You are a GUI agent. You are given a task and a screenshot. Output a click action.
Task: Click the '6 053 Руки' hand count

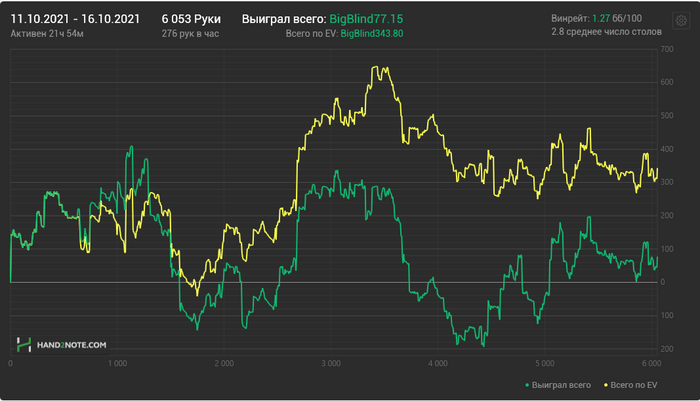click(191, 19)
